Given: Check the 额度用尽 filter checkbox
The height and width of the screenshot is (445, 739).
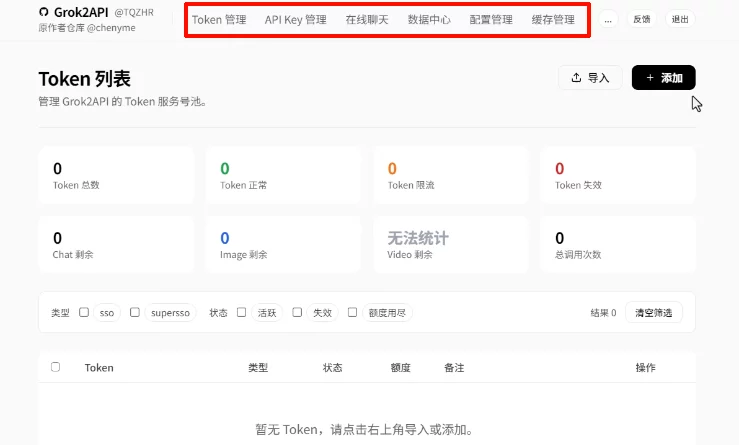Looking at the screenshot, I should click(352, 313).
